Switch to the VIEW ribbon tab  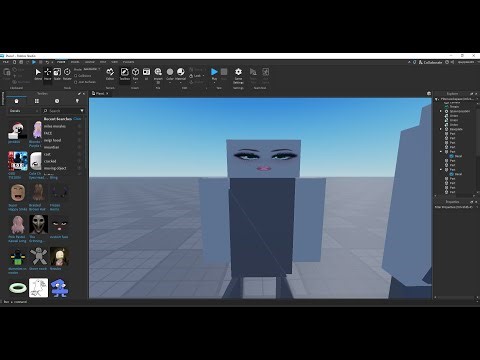(x=115, y=62)
